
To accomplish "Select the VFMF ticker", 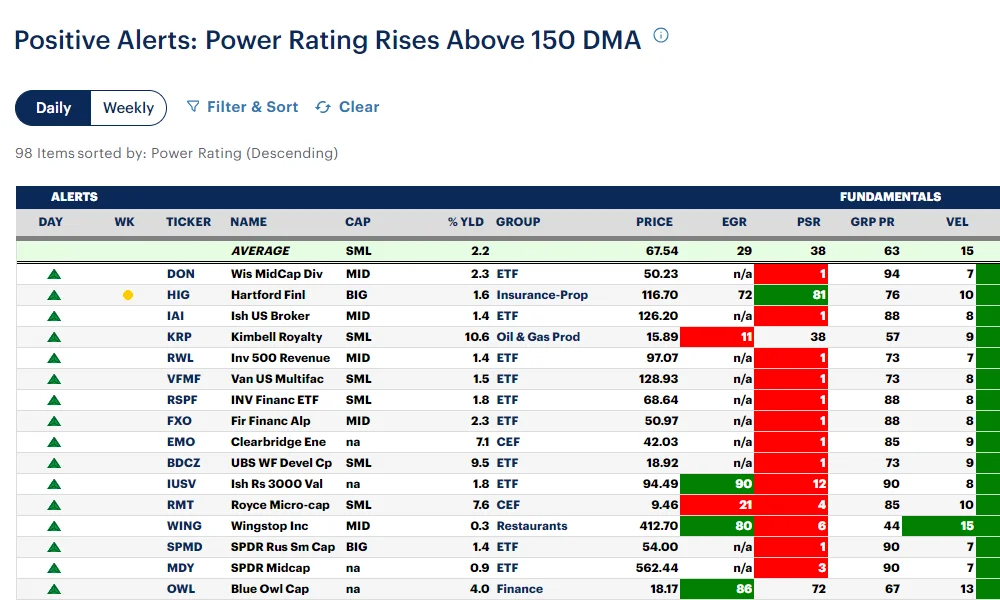I will click(x=184, y=379).
